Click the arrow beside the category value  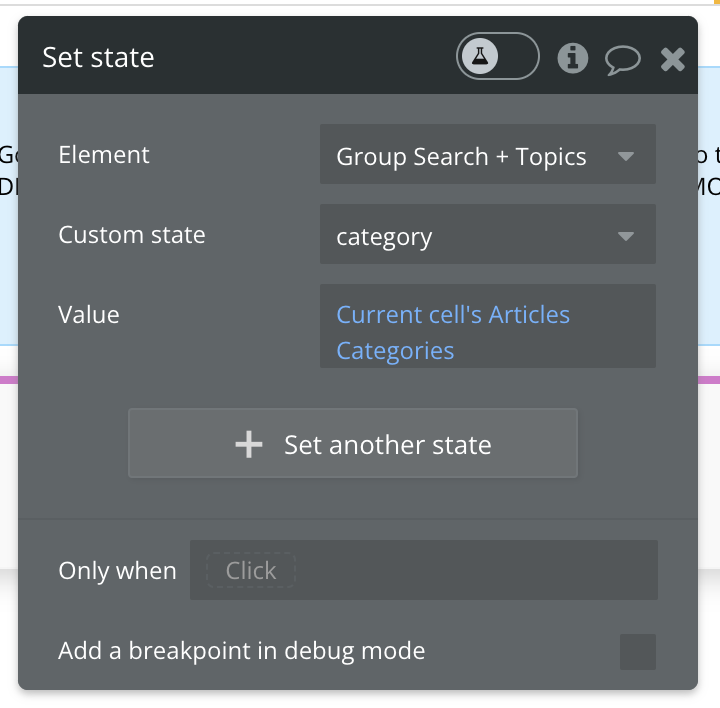[x=626, y=236]
